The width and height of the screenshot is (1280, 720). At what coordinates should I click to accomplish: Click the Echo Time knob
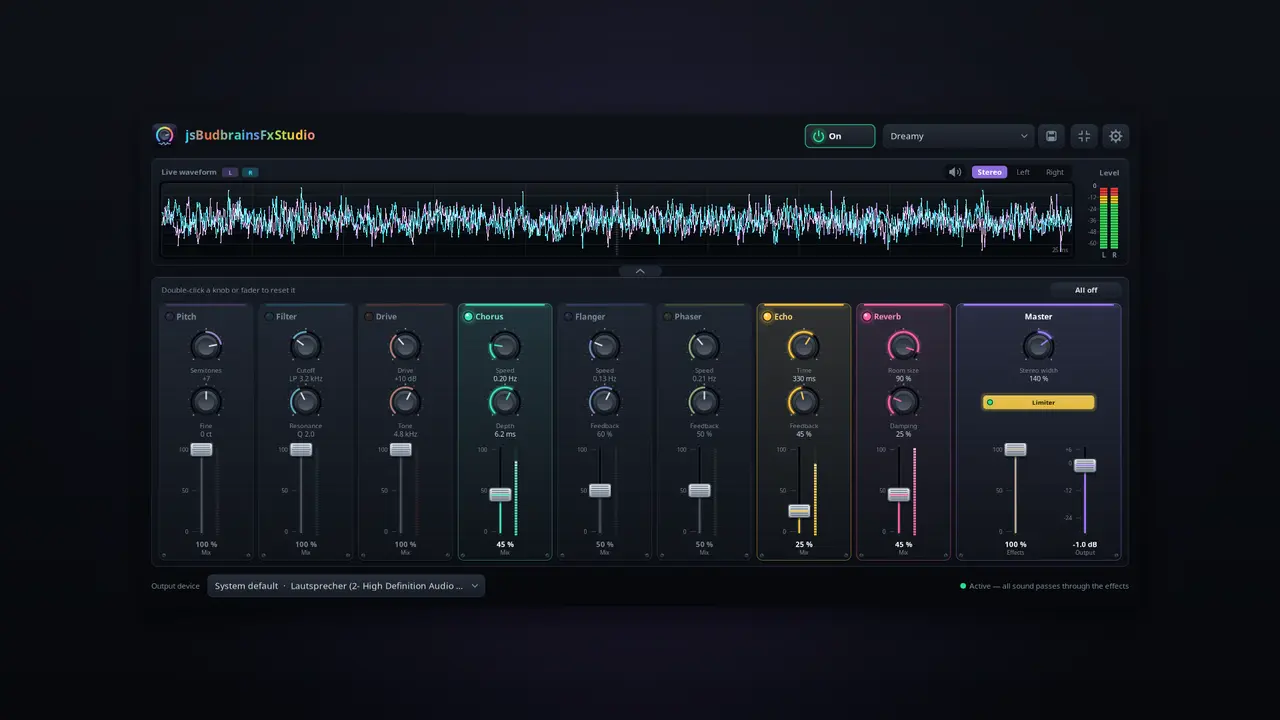coord(804,347)
